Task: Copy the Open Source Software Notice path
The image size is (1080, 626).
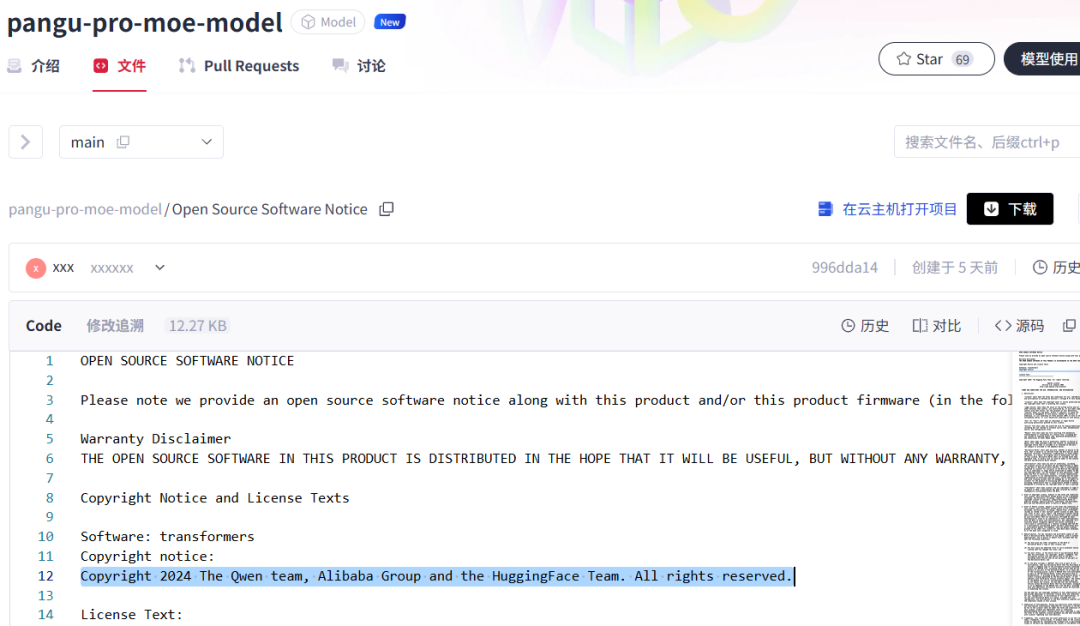Action: click(386, 209)
